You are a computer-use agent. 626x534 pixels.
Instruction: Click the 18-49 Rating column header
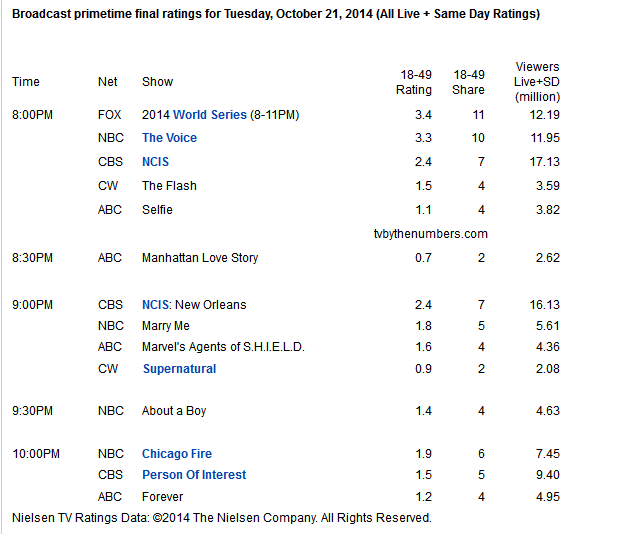coord(414,82)
